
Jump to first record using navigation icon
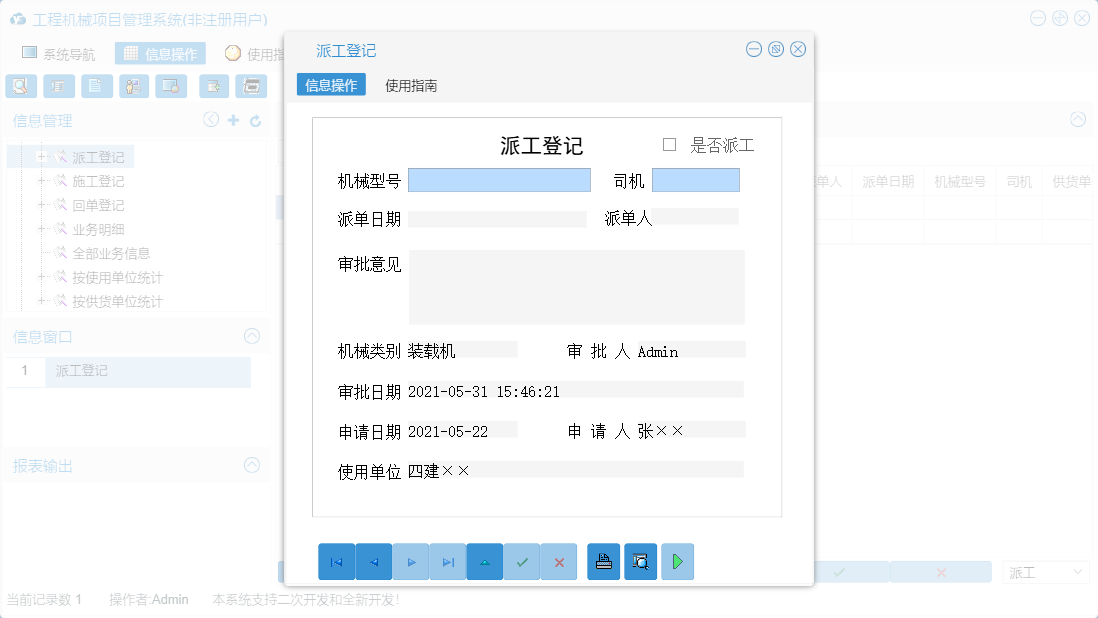click(337, 561)
